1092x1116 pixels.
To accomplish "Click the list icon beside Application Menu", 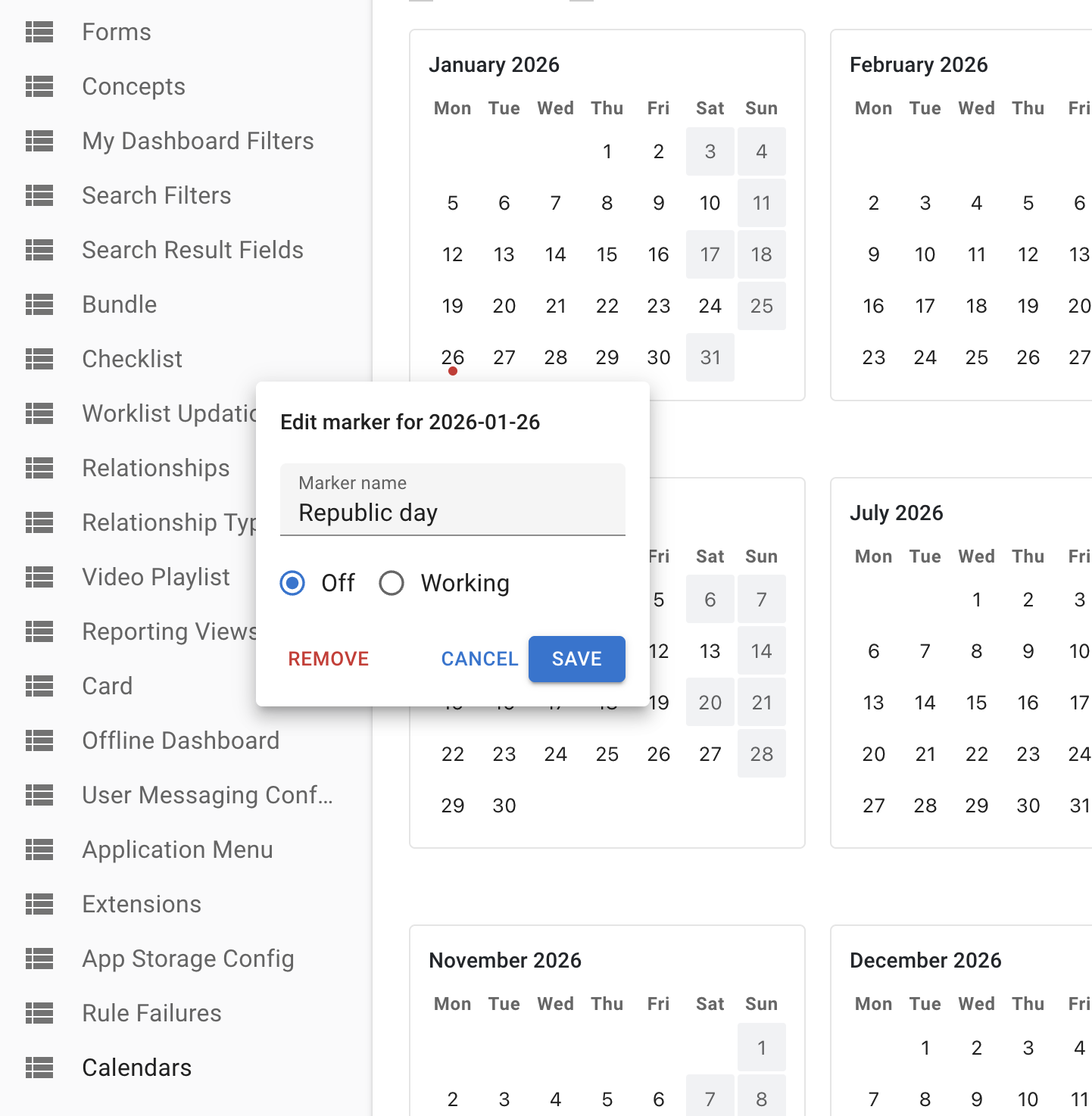I will tap(39, 849).
